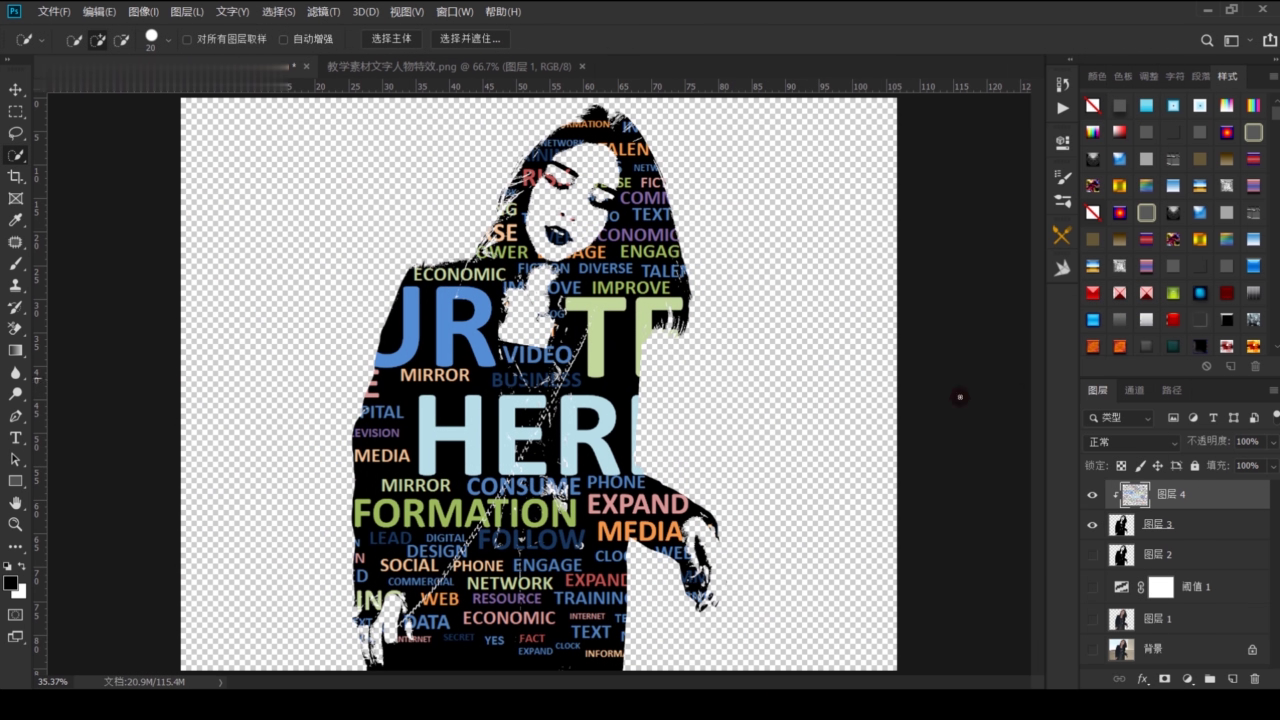Enable 对所有图层取样 checkbox

[187, 40]
